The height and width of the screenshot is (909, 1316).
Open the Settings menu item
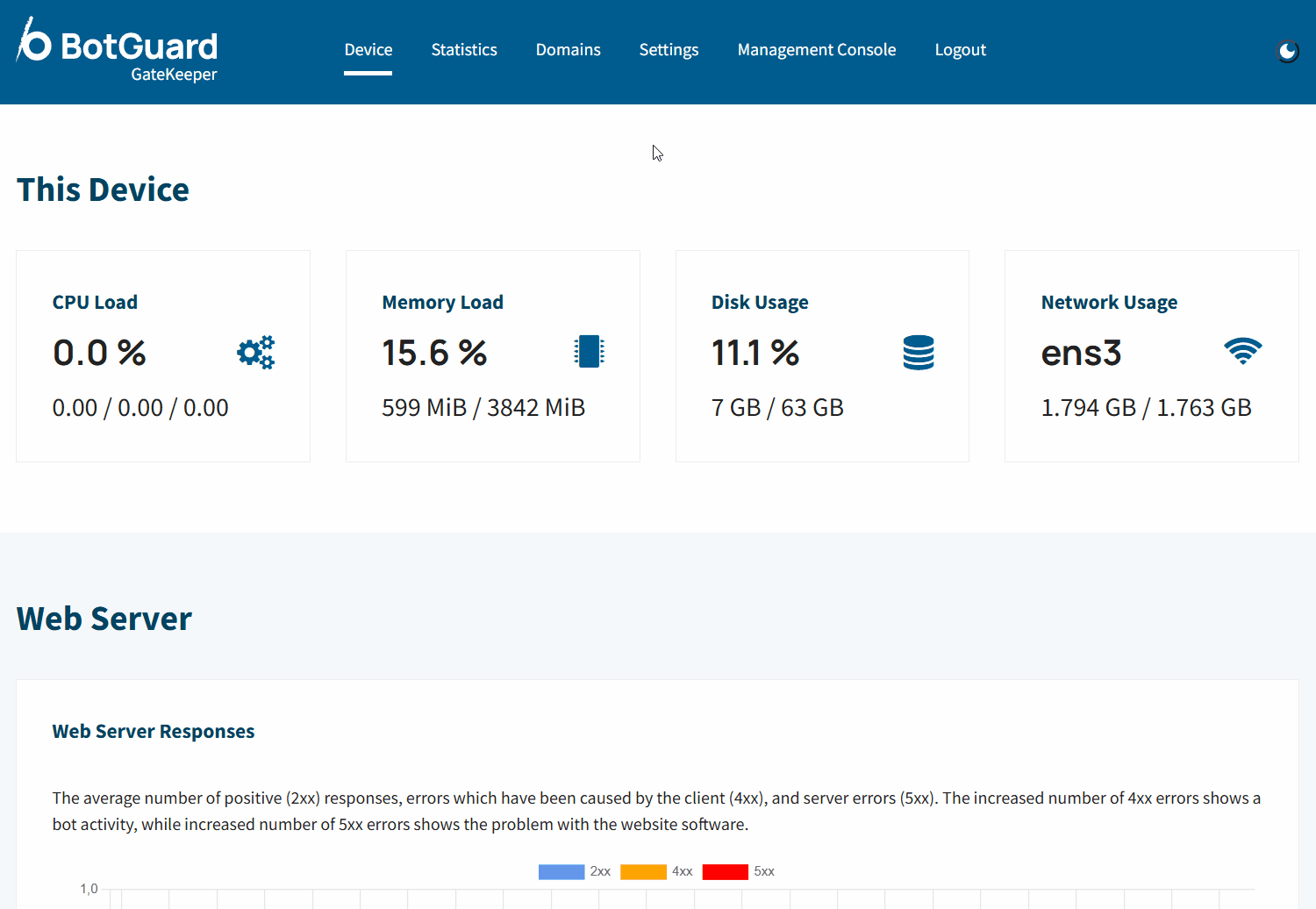(669, 50)
